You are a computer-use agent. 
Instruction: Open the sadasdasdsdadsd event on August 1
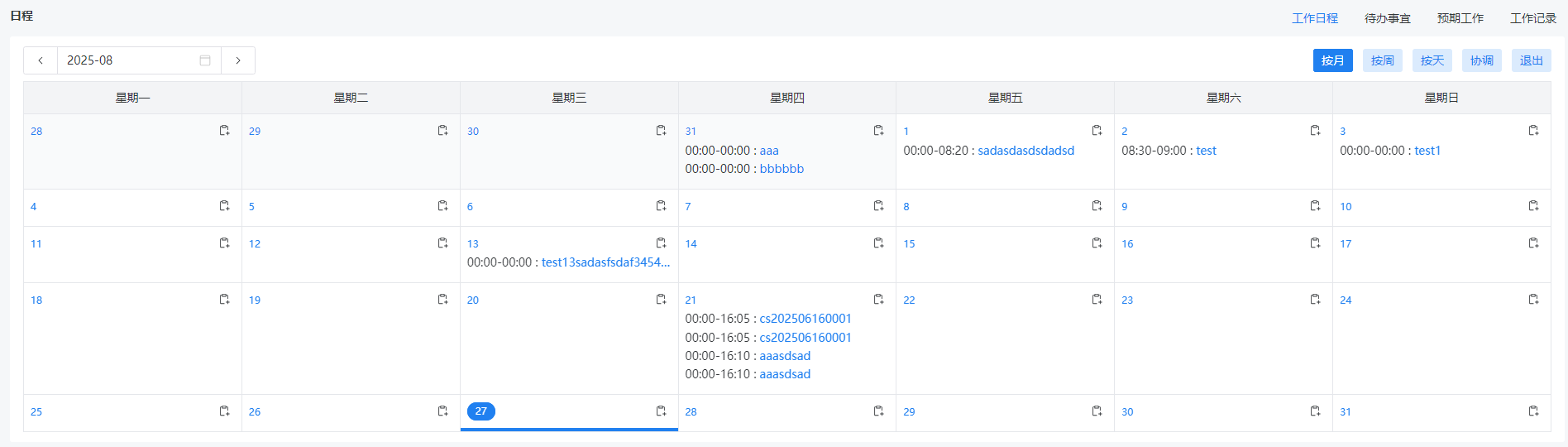(1025, 151)
